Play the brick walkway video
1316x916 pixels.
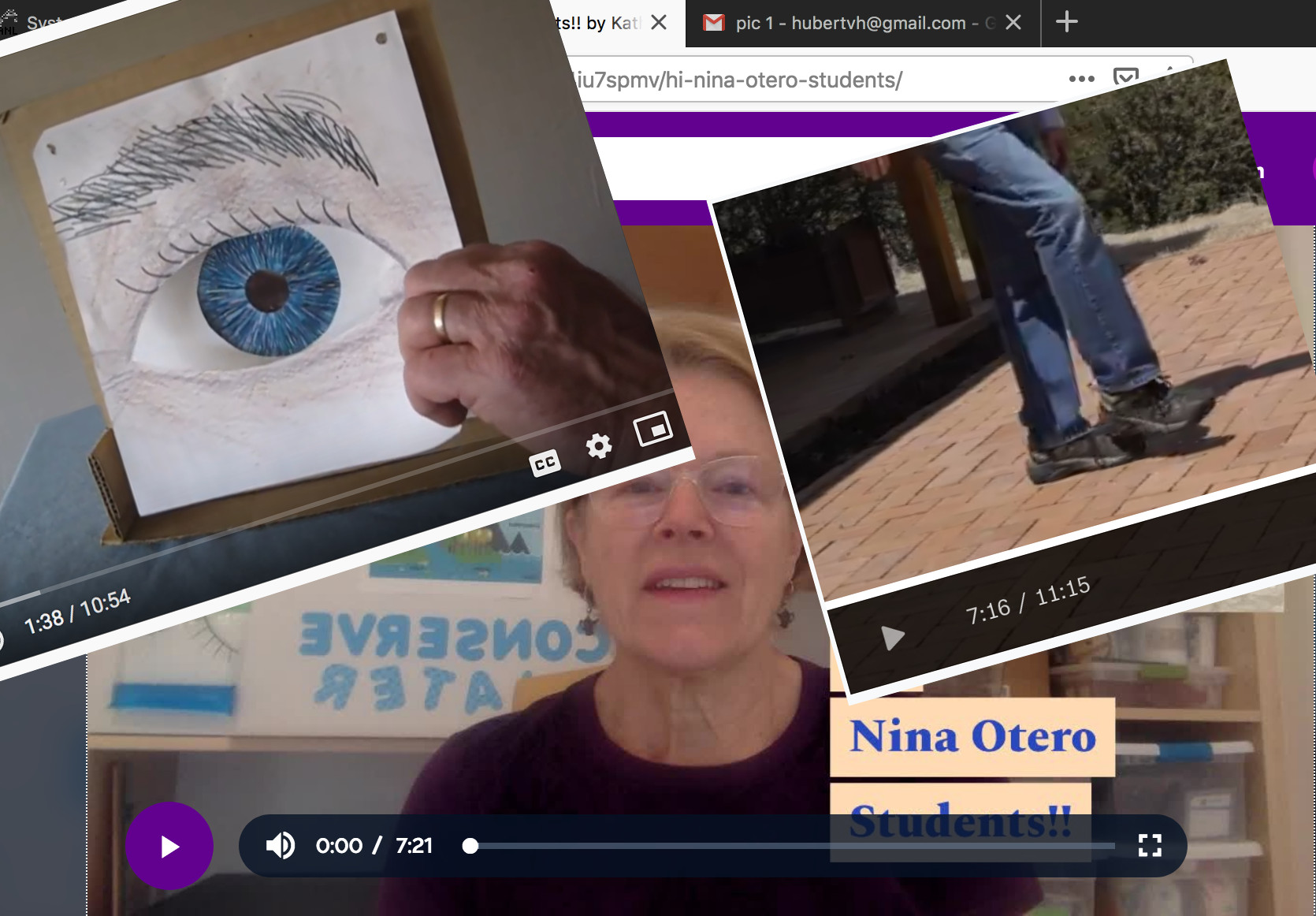pyautogui.click(x=892, y=637)
